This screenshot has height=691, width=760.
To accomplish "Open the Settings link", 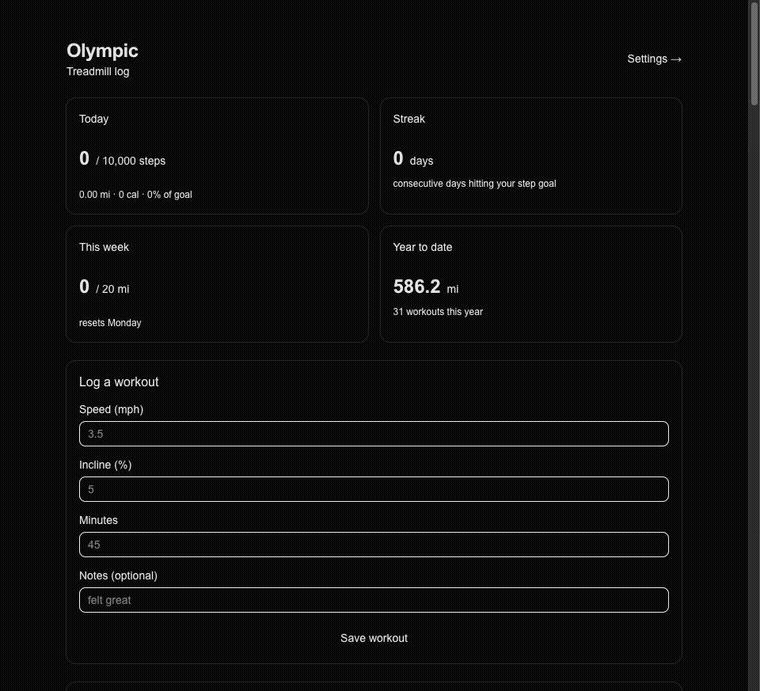I will 654,59.
